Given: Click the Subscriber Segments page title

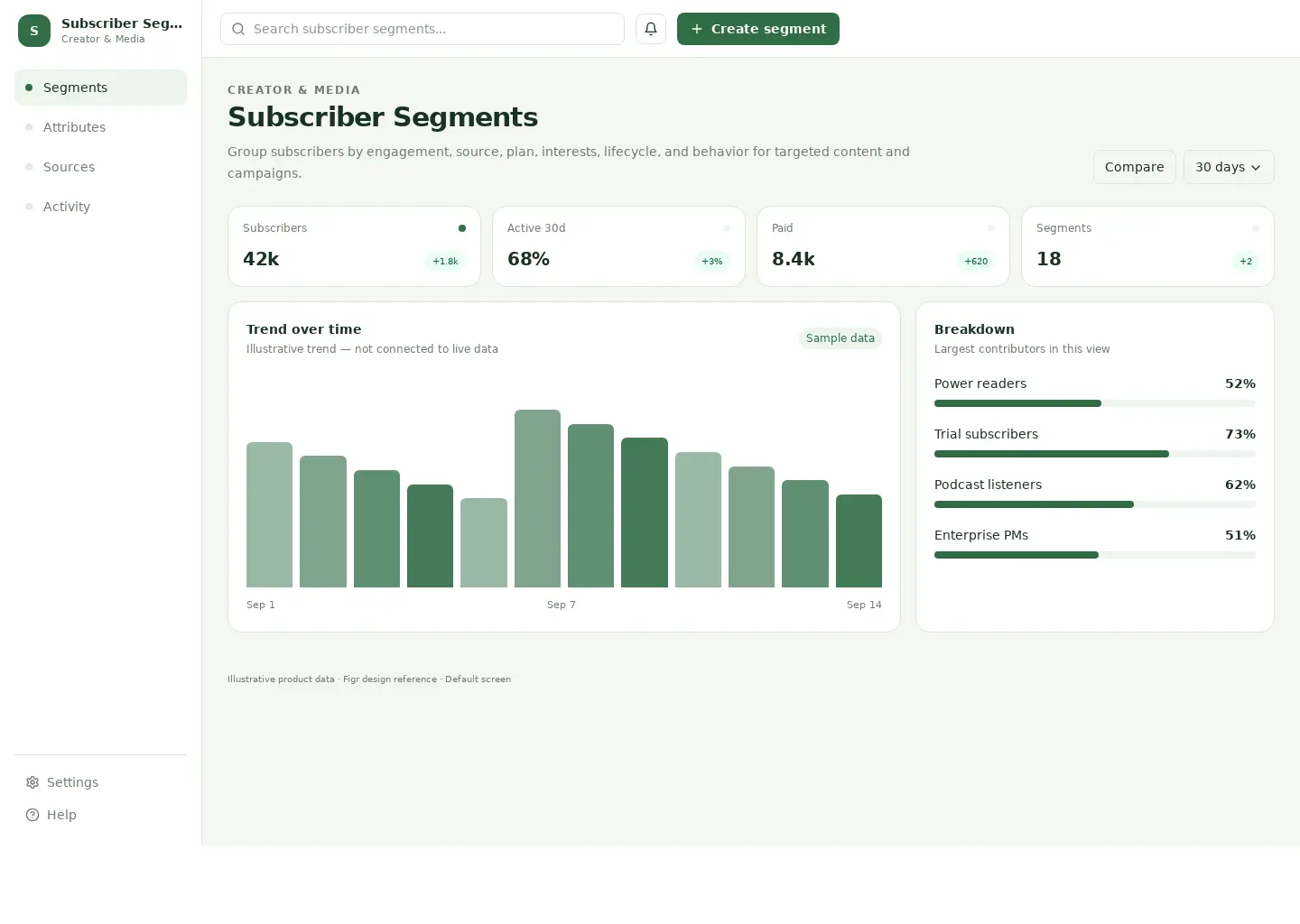Looking at the screenshot, I should (x=383, y=117).
